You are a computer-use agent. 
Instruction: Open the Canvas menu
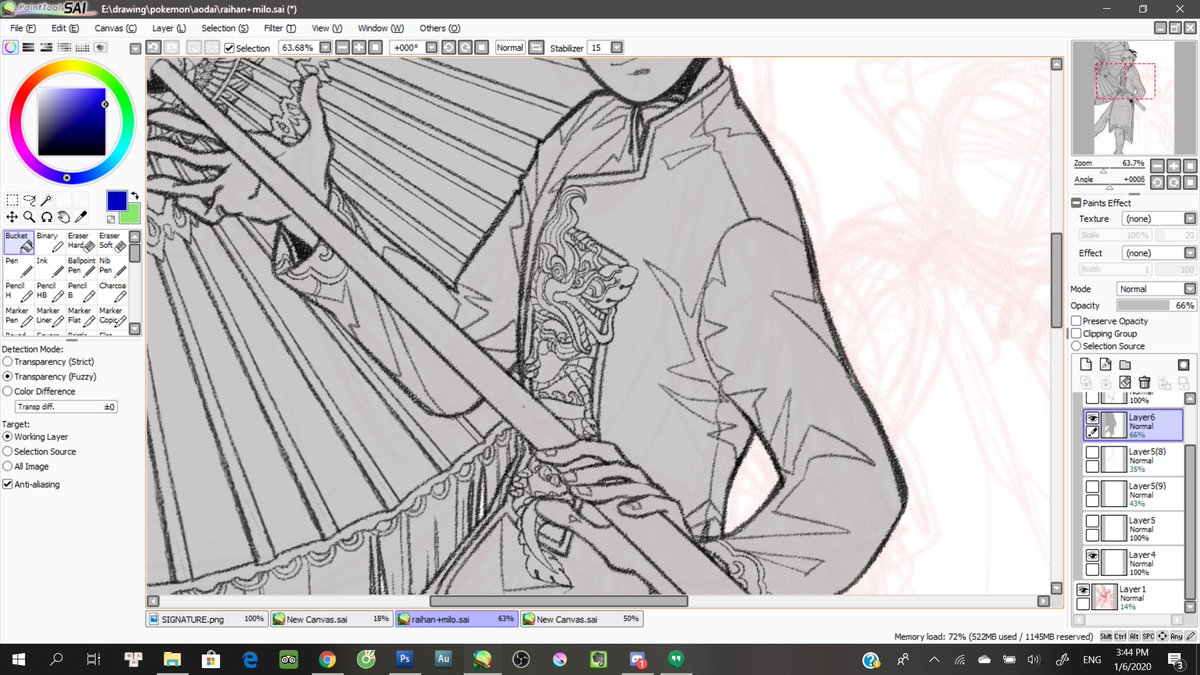[116, 28]
